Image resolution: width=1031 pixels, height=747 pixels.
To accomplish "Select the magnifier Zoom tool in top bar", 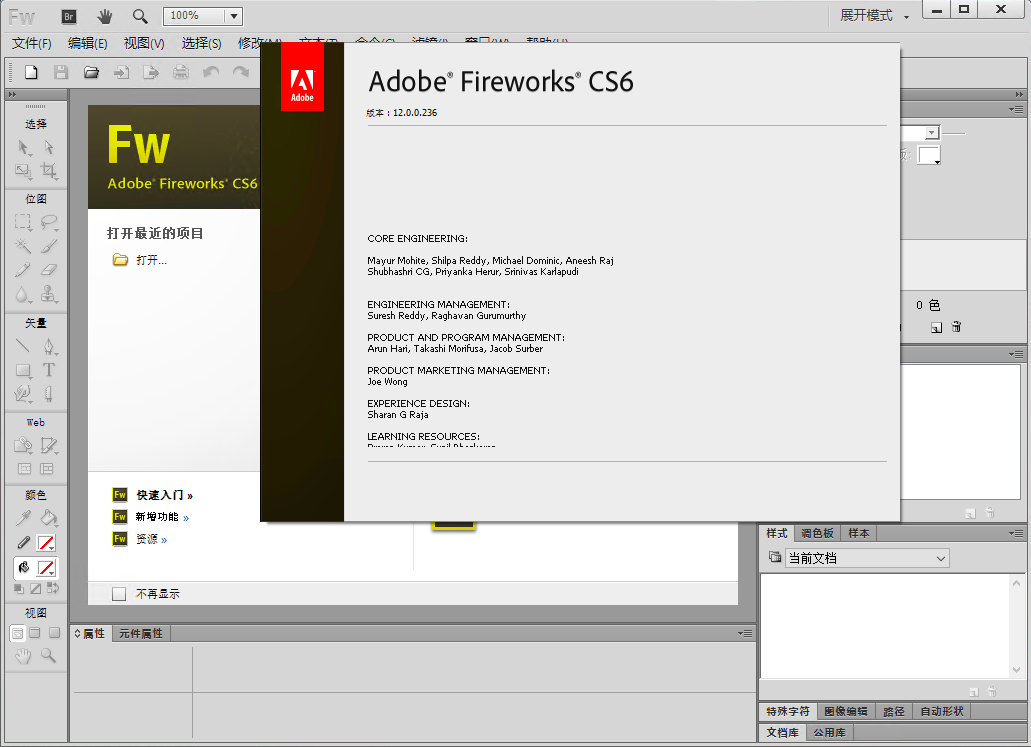I will (x=140, y=16).
